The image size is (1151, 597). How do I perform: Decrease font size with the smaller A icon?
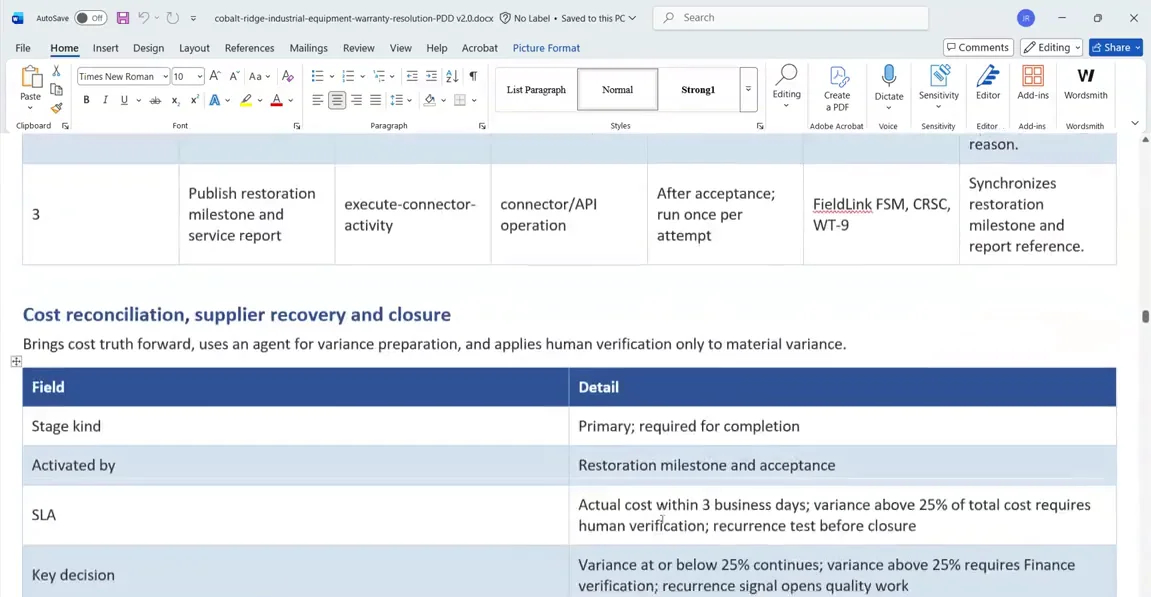pos(234,76)
